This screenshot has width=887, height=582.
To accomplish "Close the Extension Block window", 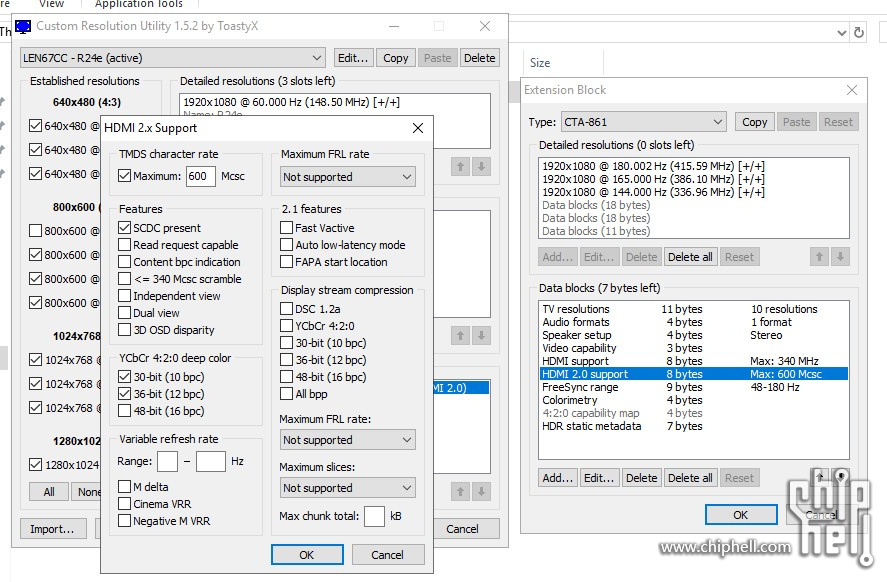I will (851, 90).
